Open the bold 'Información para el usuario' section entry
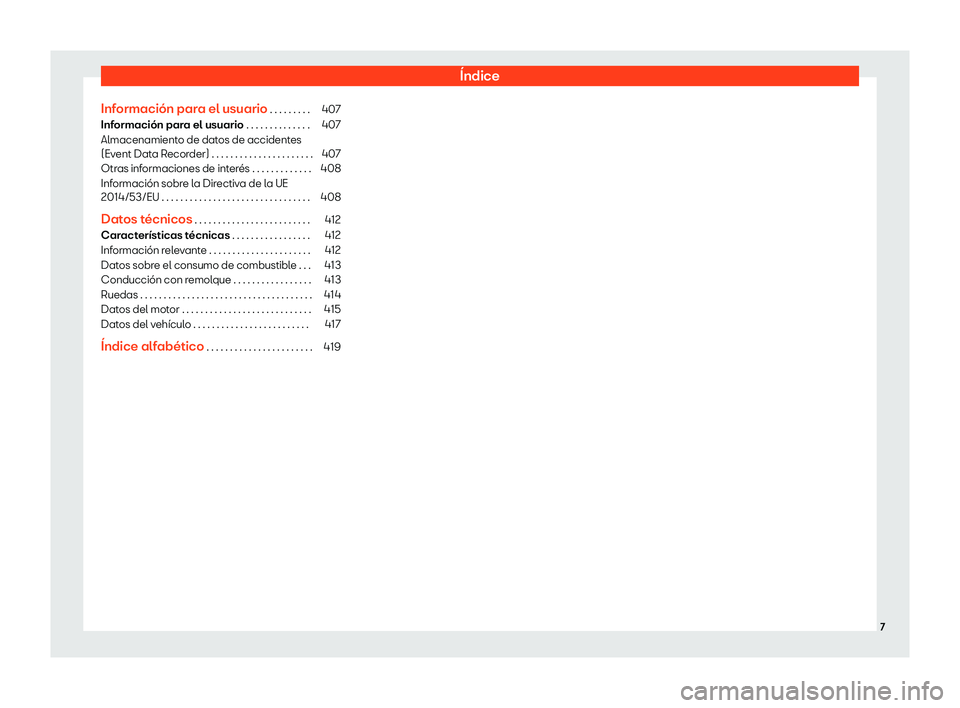Image resolution: width=960 pixels, height=708 pixels. (x=172, y=125)
